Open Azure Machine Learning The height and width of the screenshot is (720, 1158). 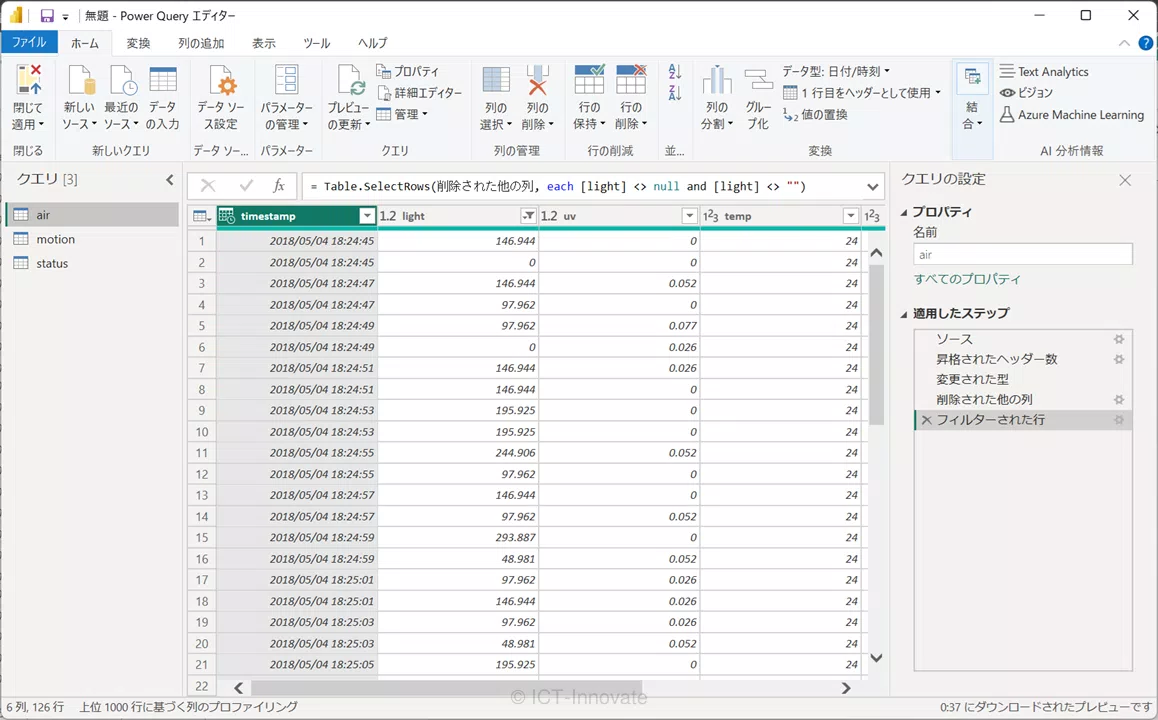[1072, 114]
